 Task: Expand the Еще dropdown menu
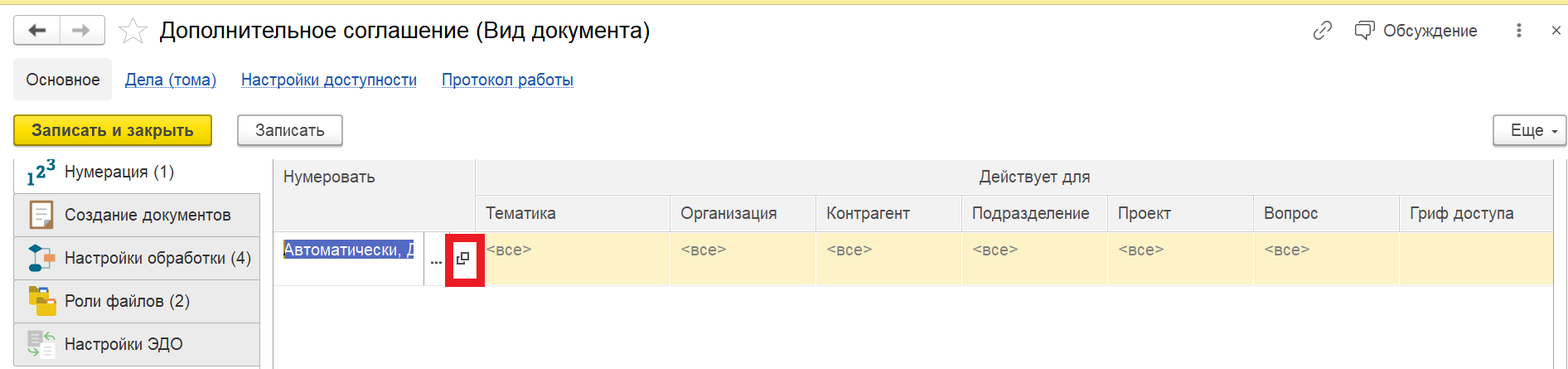click(x=1529, y=130)
